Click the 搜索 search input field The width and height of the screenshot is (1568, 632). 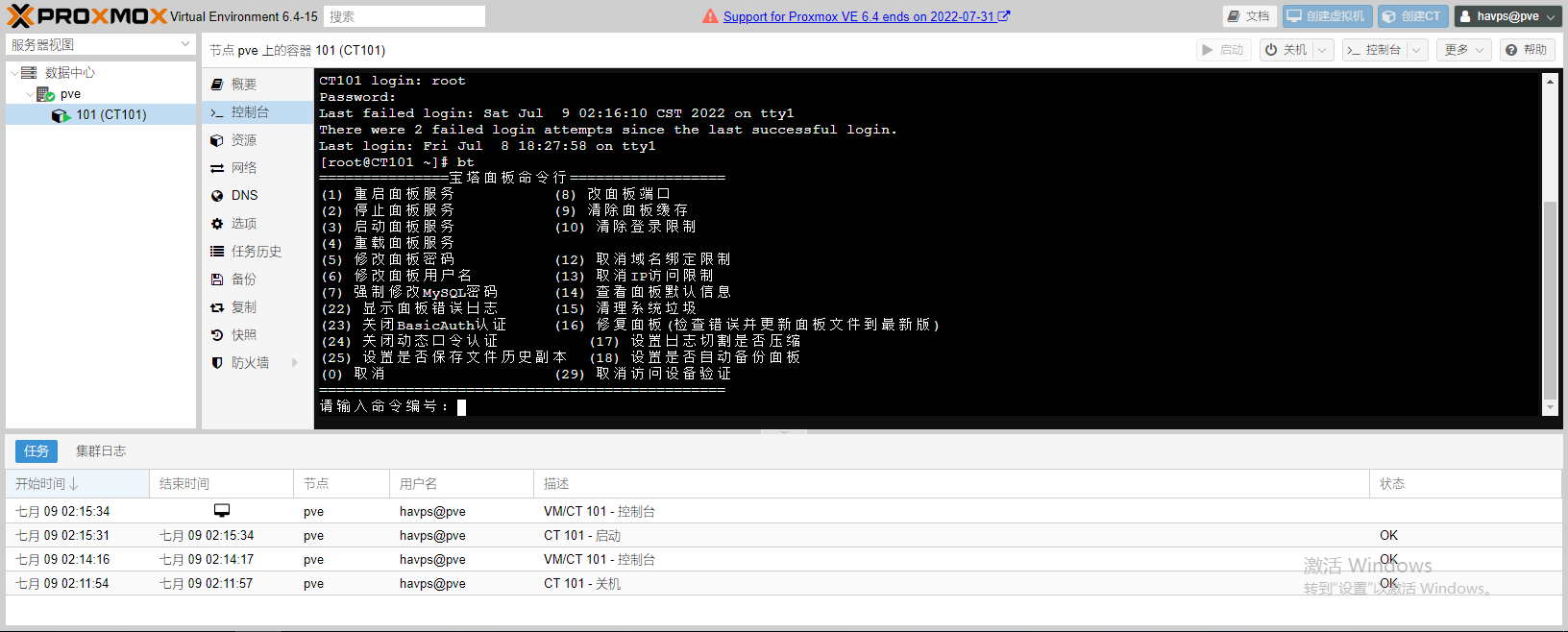(x=404, y=16)
